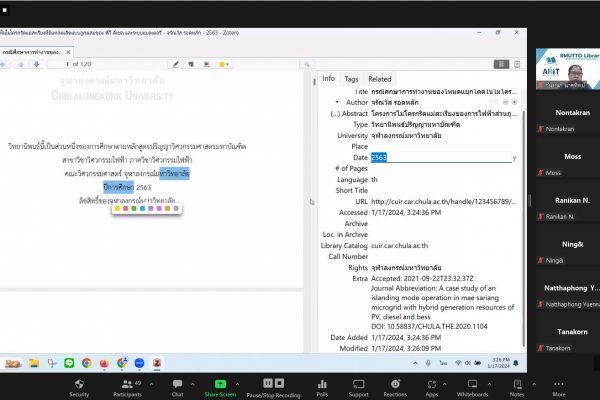Toggle the notes pane icon in reader toolbar

(x=517, y=64)
